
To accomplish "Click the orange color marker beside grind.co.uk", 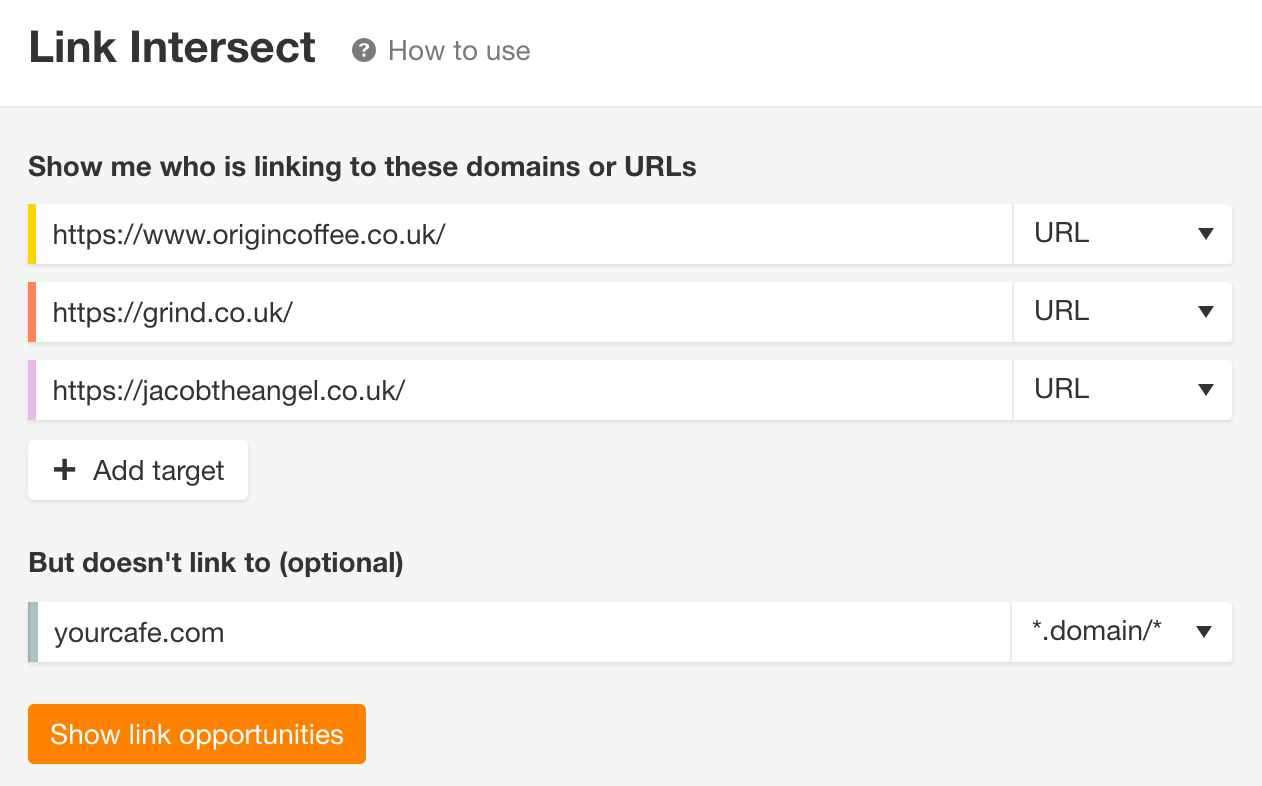I will tap(32, 312).
